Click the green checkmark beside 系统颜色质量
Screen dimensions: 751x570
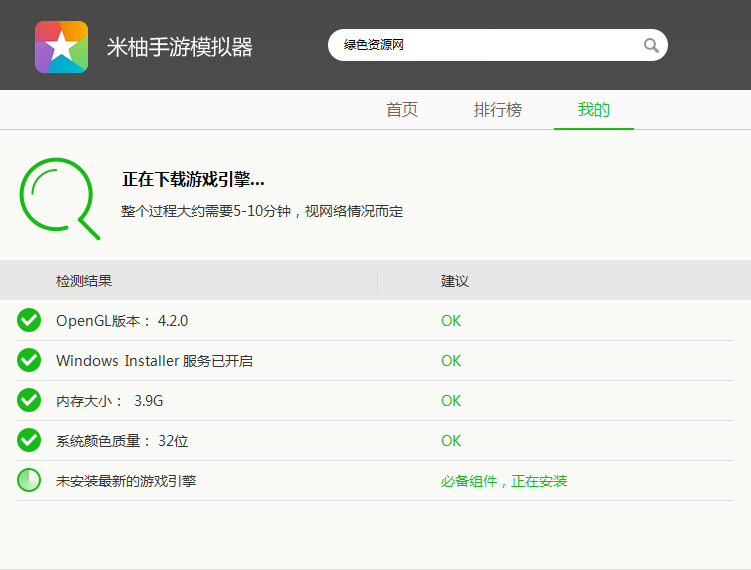tap(29, 440)
